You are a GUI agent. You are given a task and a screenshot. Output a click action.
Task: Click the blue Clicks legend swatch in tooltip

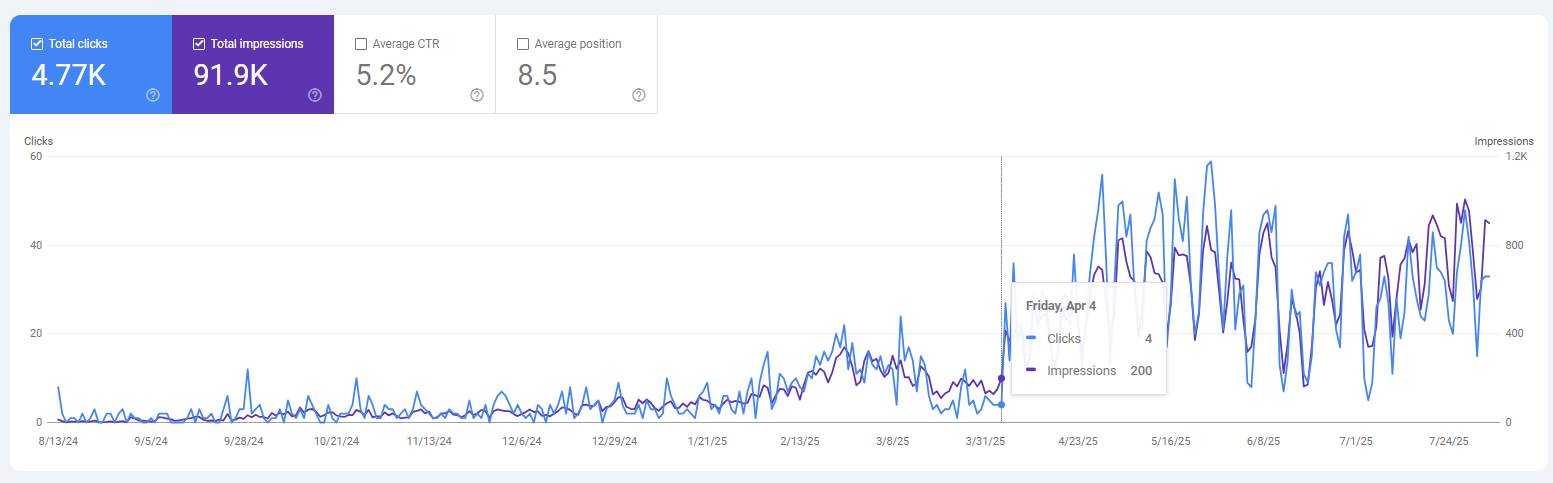1032,339
